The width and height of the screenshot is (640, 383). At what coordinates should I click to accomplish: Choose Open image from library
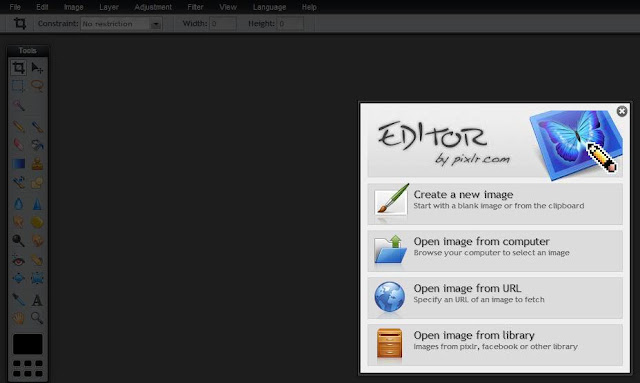point(495,345)
